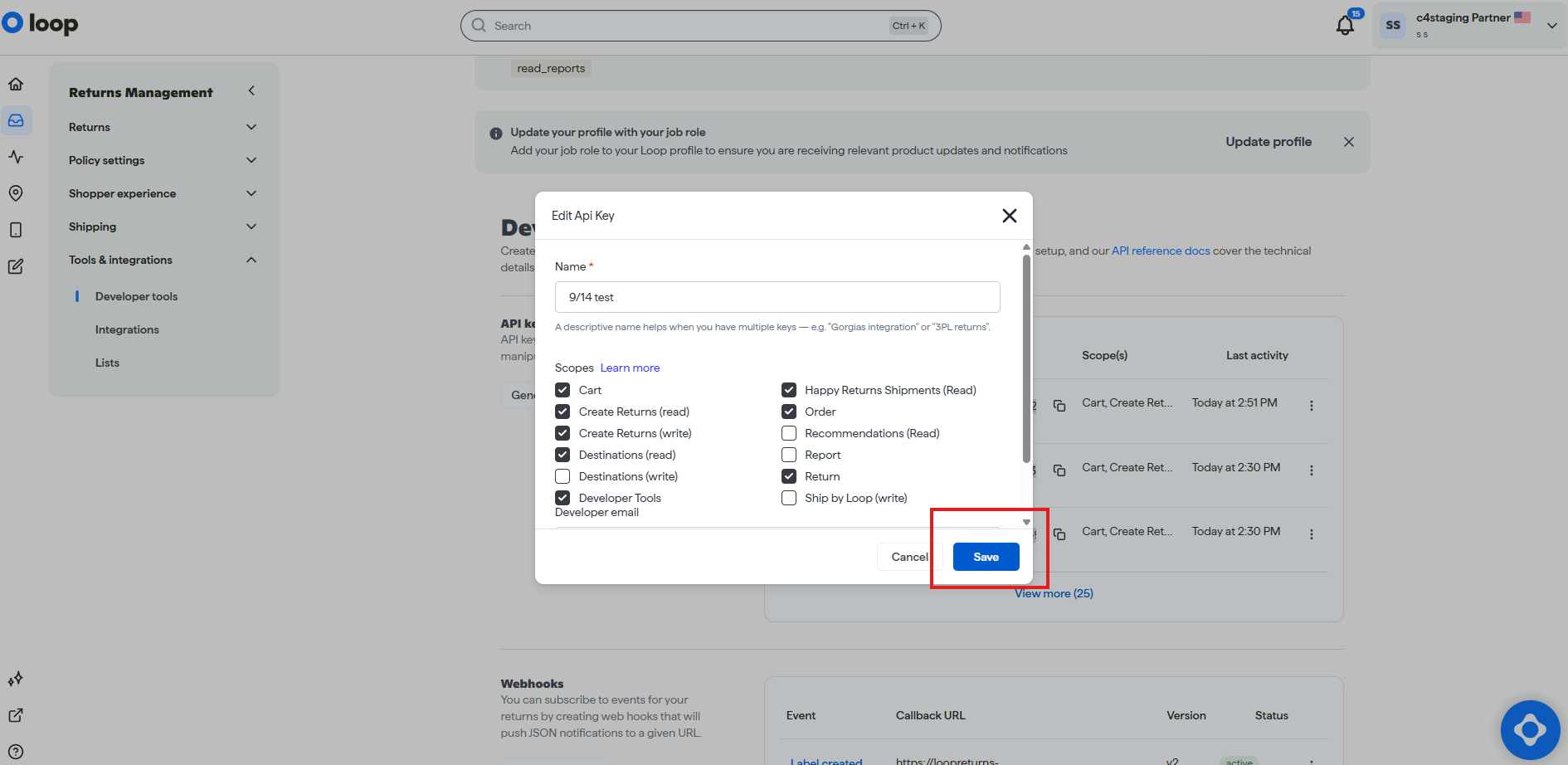
Task: Open Developer tools menu item
Action: (136, 296)
